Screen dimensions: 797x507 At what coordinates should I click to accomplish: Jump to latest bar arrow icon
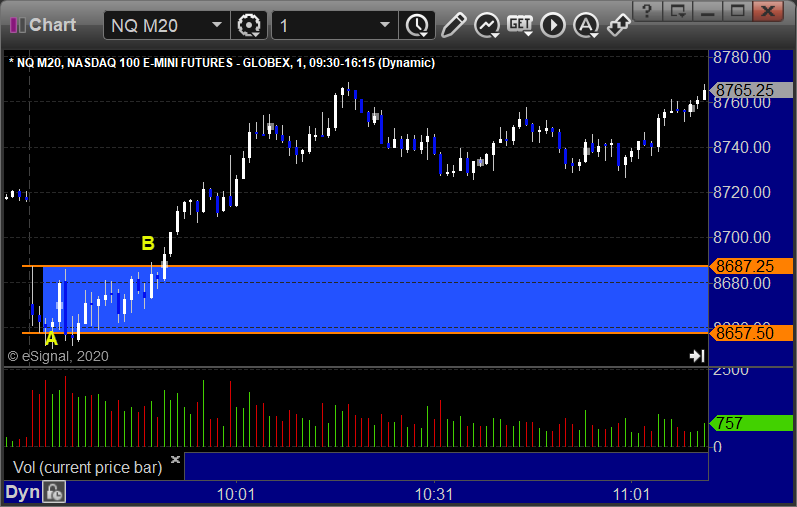click(697, 355)
